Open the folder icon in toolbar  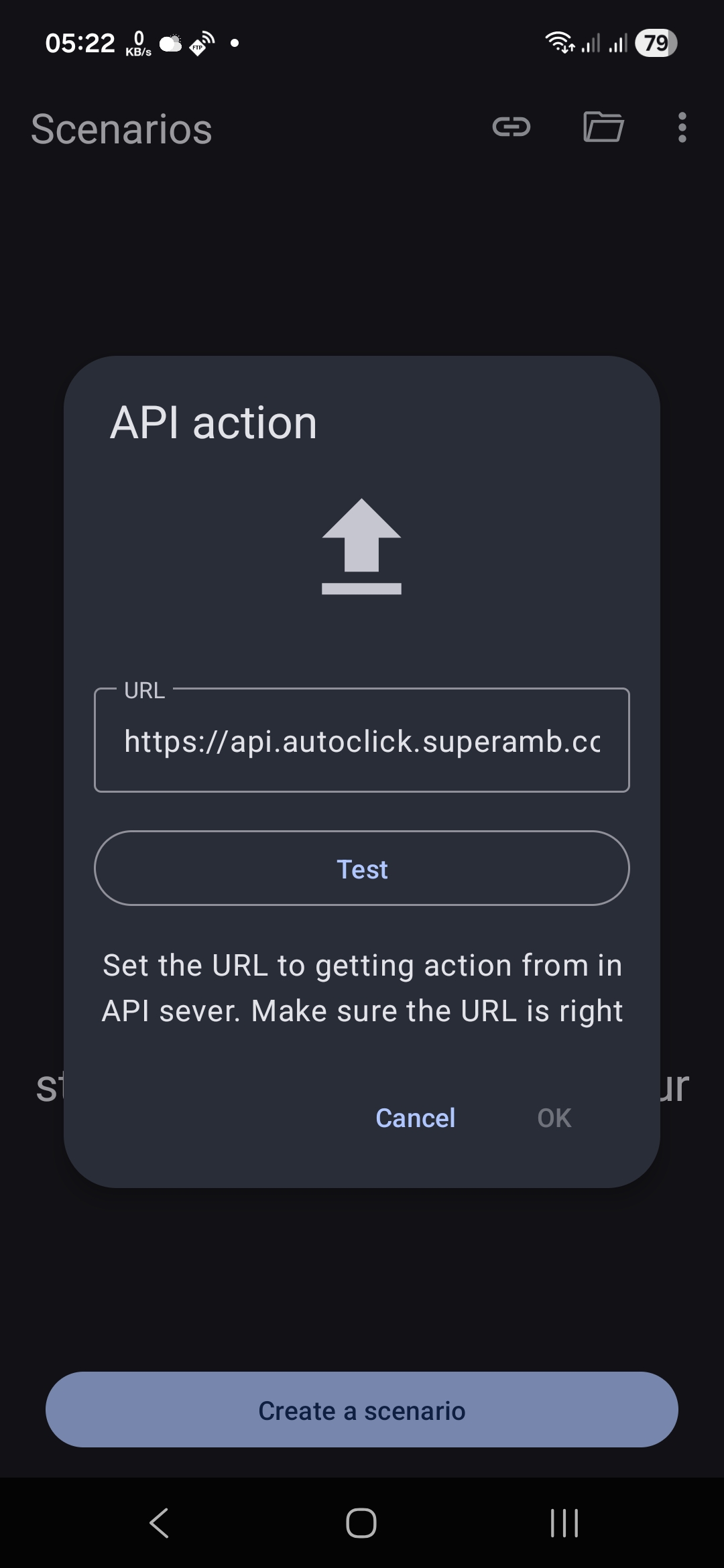click(x=603, y=127)
